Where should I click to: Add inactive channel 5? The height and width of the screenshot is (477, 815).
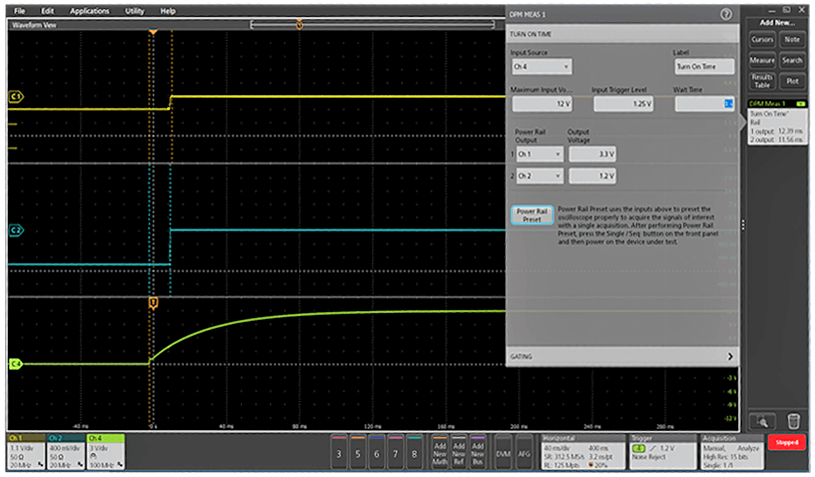[x=358, y=452]
